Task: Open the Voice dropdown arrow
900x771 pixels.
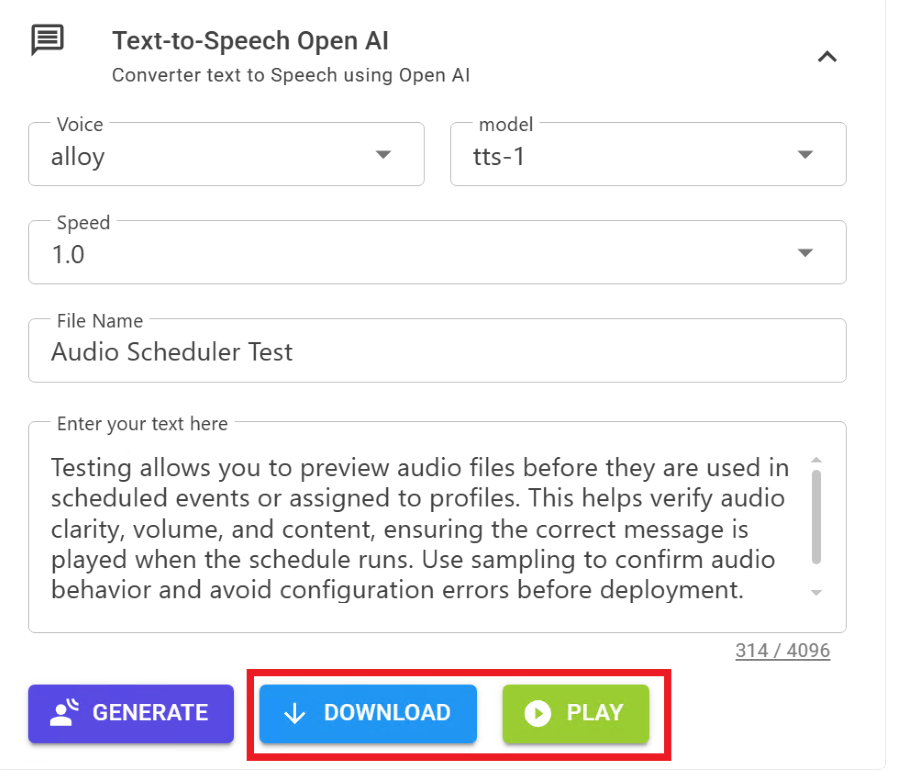Action: tap(382, 155)
